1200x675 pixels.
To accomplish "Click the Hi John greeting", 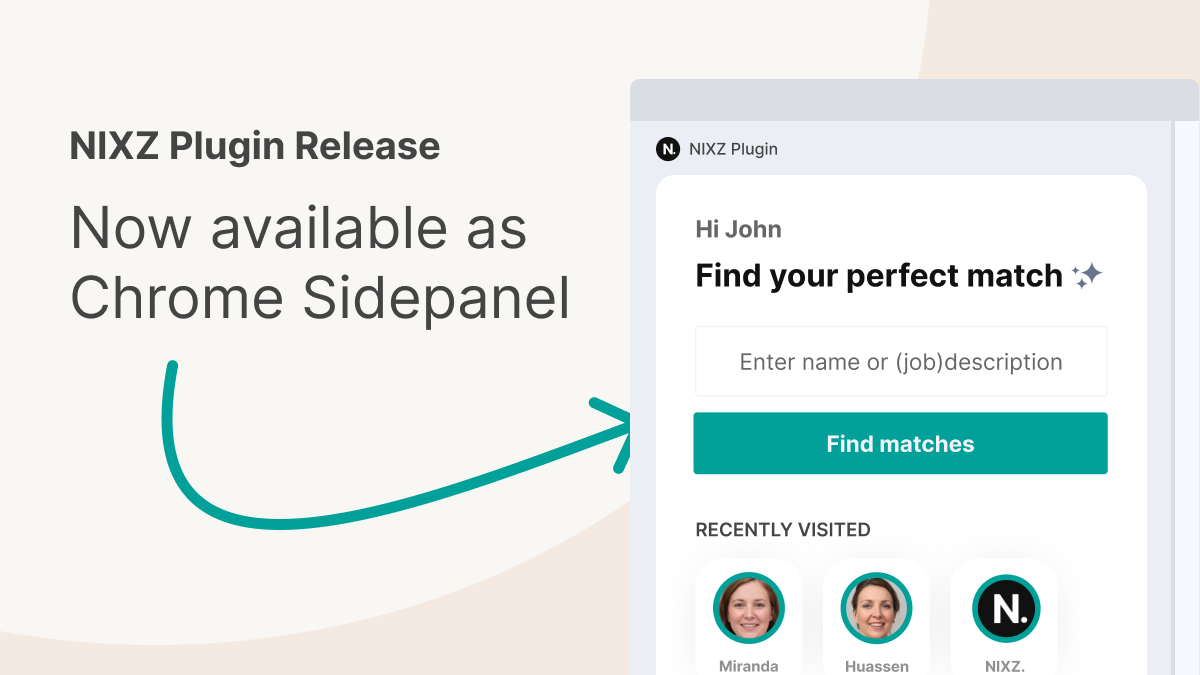I will 739,229.
